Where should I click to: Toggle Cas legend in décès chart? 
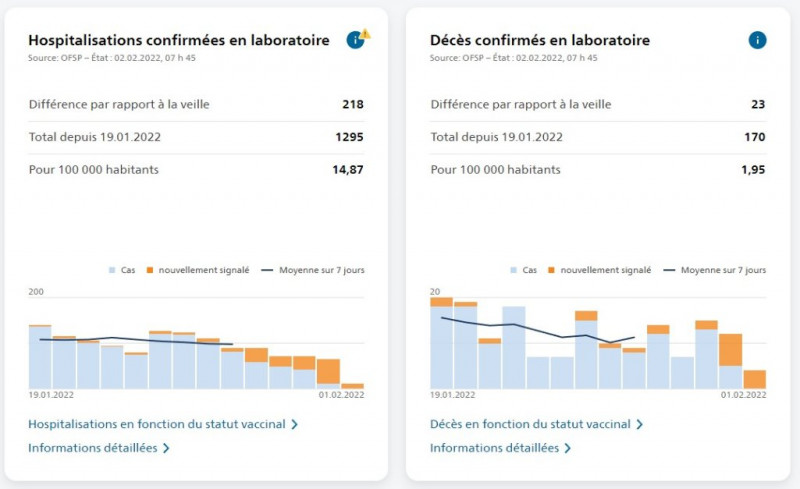click(x=523, y=270)
